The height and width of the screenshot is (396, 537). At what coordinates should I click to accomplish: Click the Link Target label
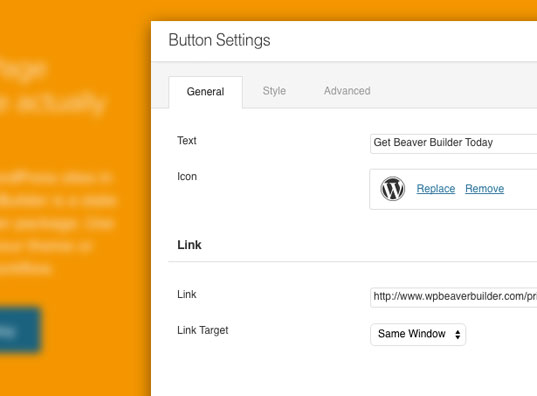[203, 330]
